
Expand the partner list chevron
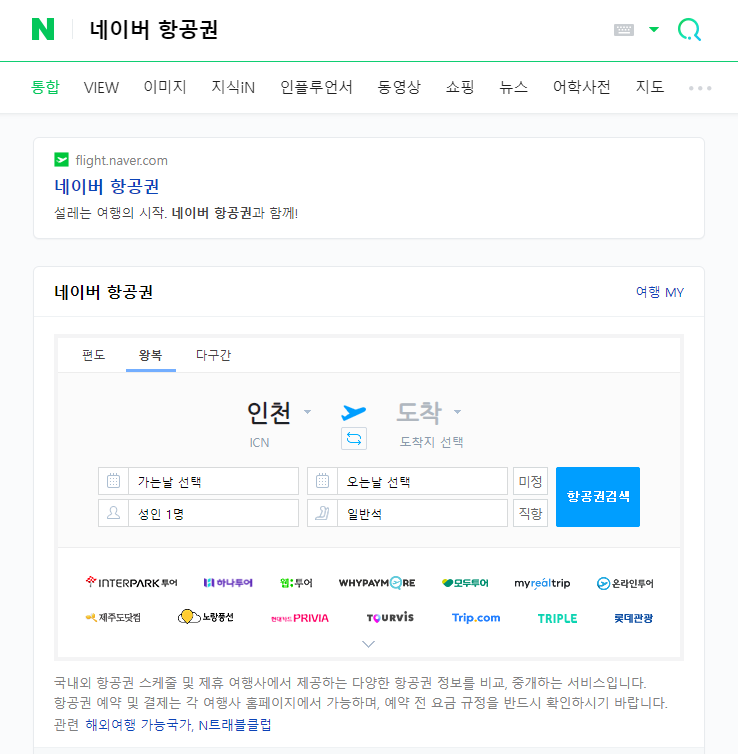(x=368, y=644)
